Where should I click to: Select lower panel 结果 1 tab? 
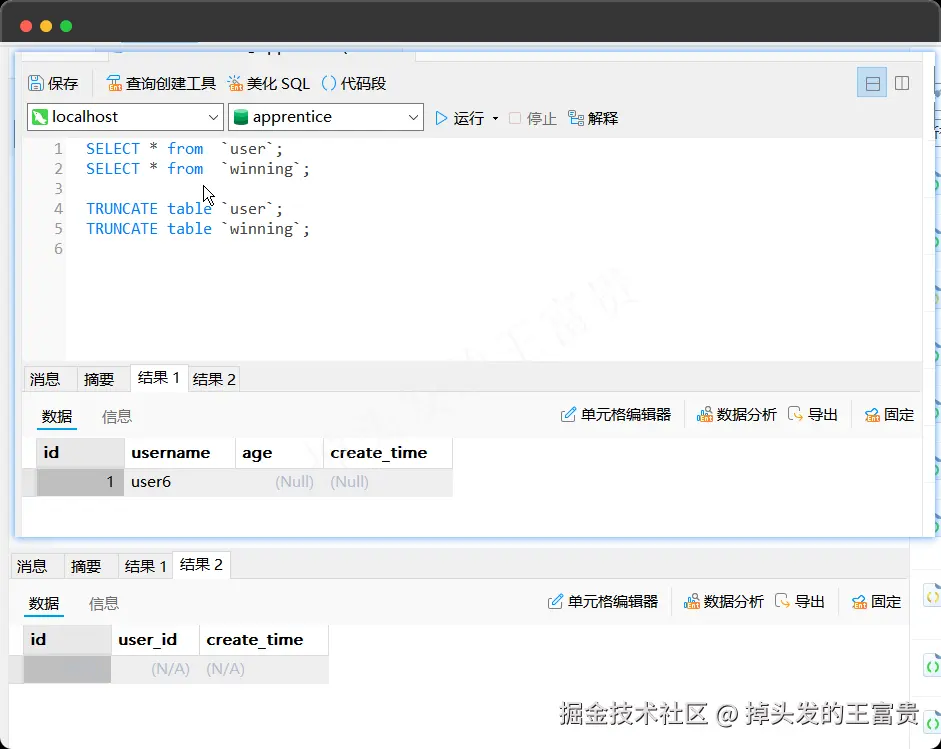coord(145,566)
